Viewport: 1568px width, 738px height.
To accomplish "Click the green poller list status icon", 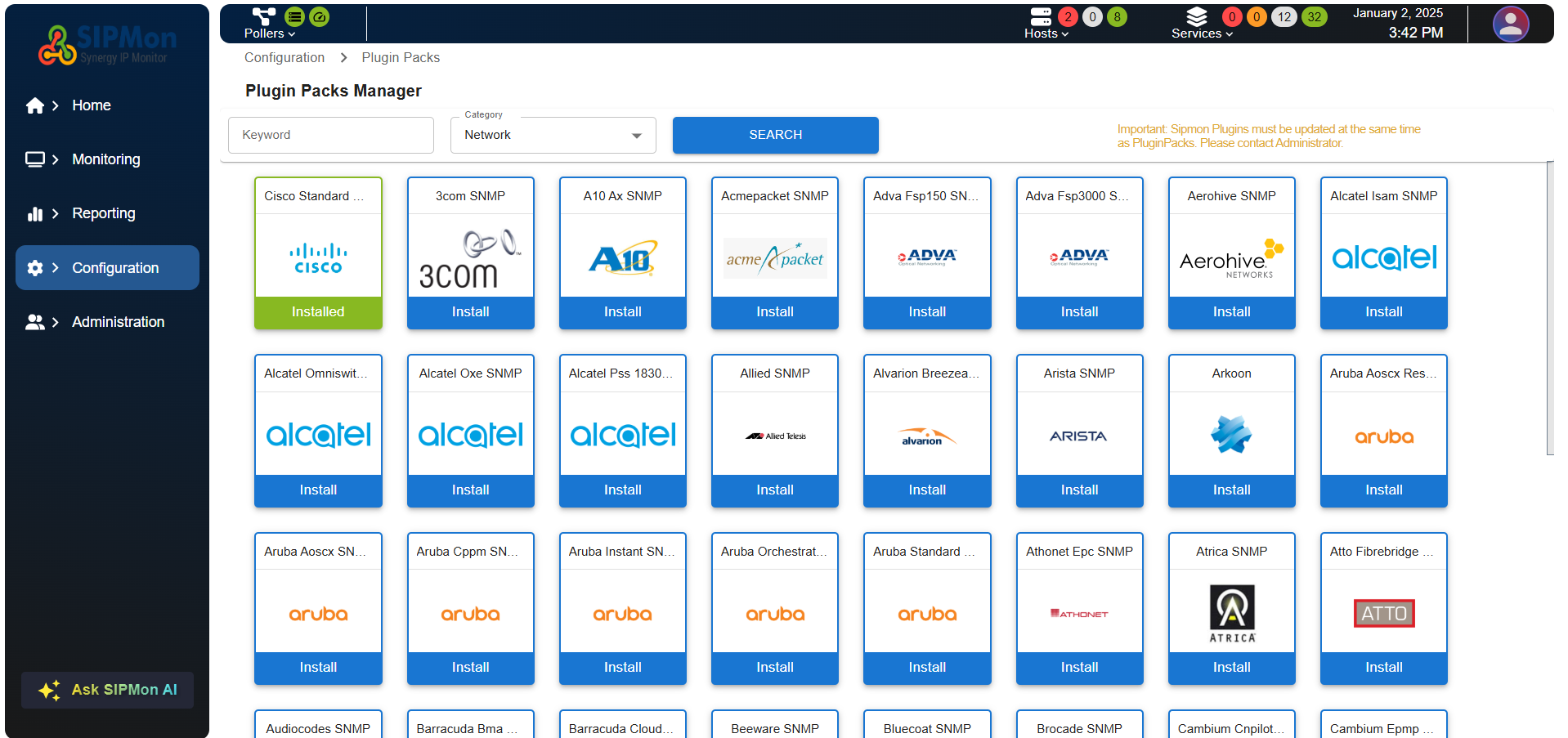I will pyautogui.click(x=295, y=16).
